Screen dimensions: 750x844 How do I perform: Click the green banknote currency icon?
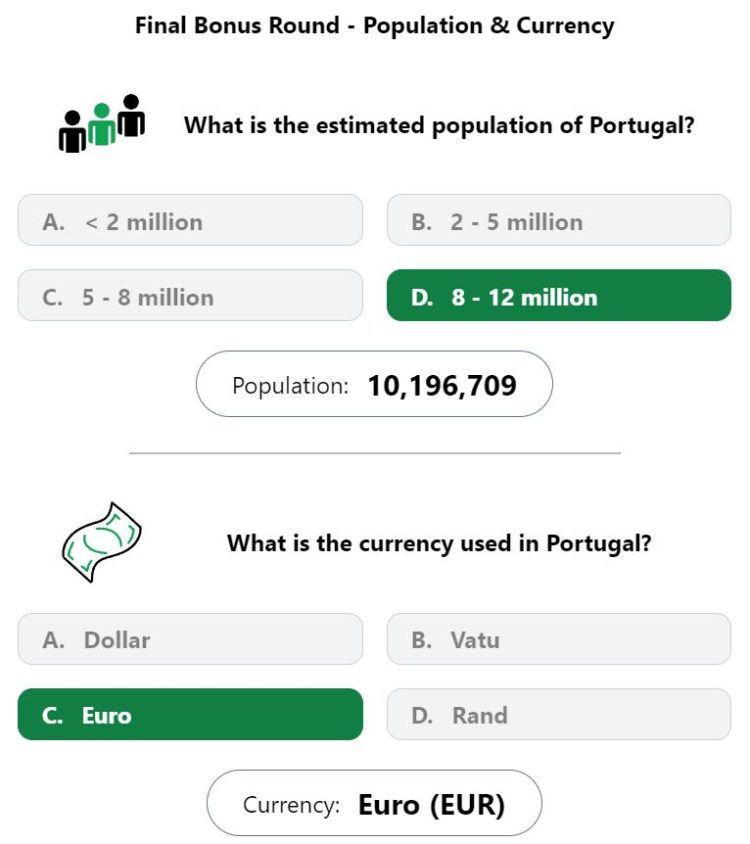pyautogui.click(x=102, y=542)
